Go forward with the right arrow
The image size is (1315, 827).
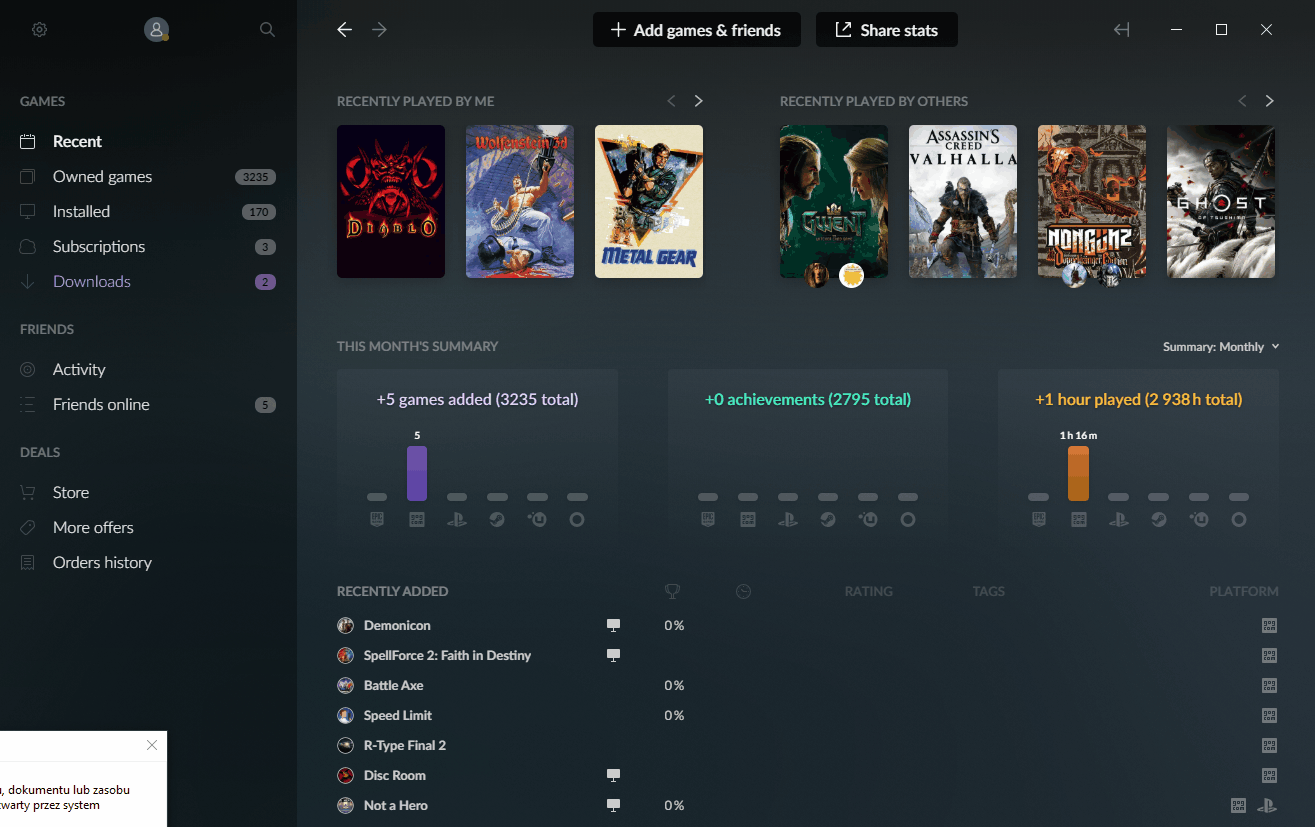(379, 30)
